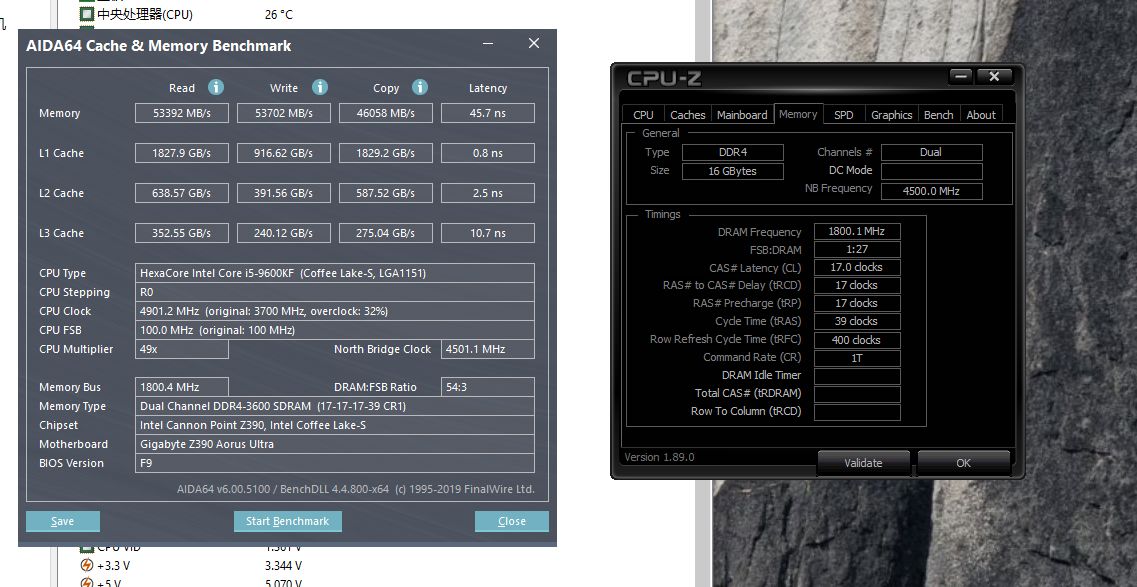Image resolution: width=1137 pixels, height=587 pixels.
Task: Minimize the CPU-Z window
Action: (960, 76)
